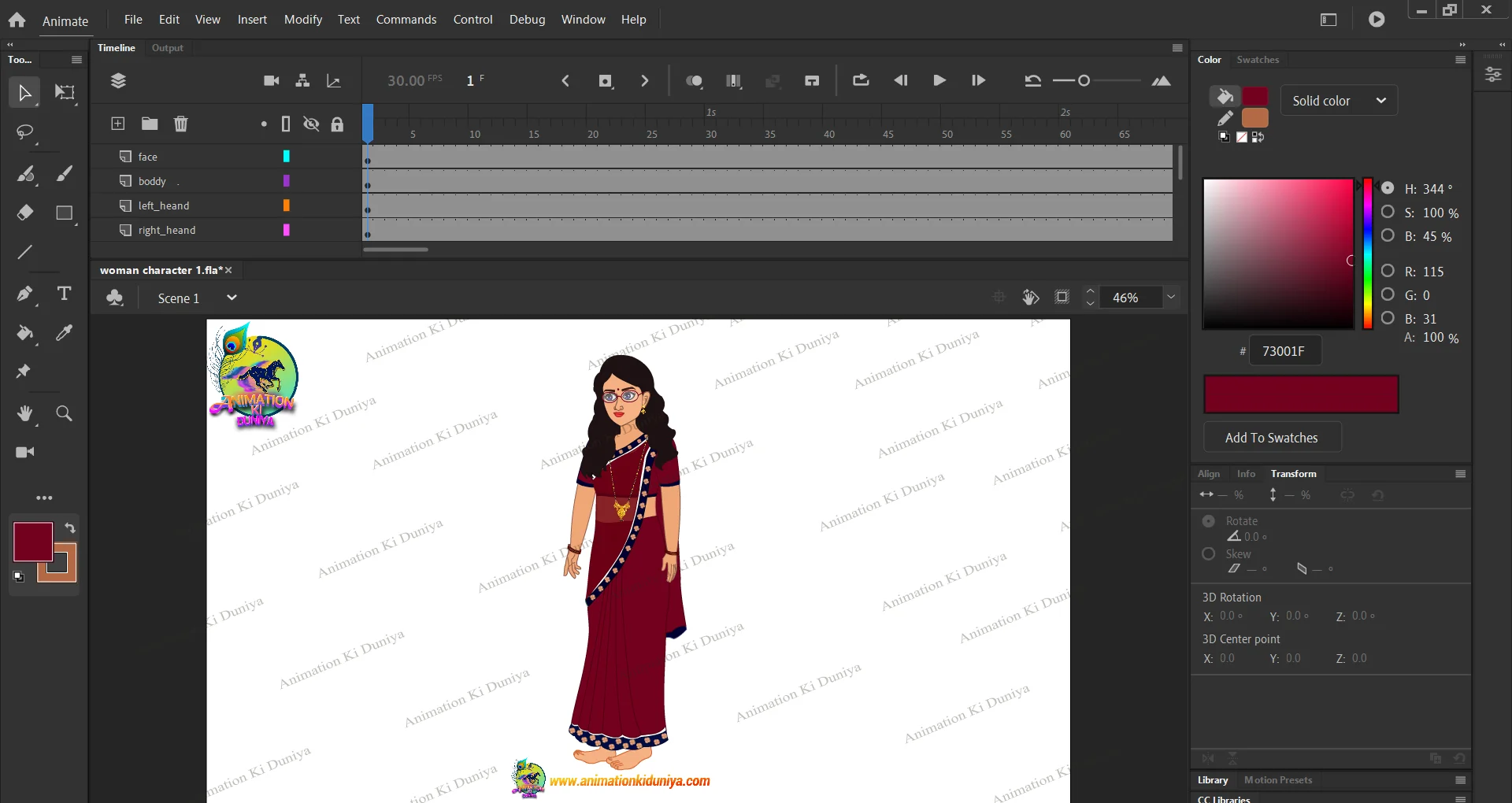Toggle lock all layers icon
Image resolution: width=1512 pixels, height=803 pixels.
click(337, 124)
